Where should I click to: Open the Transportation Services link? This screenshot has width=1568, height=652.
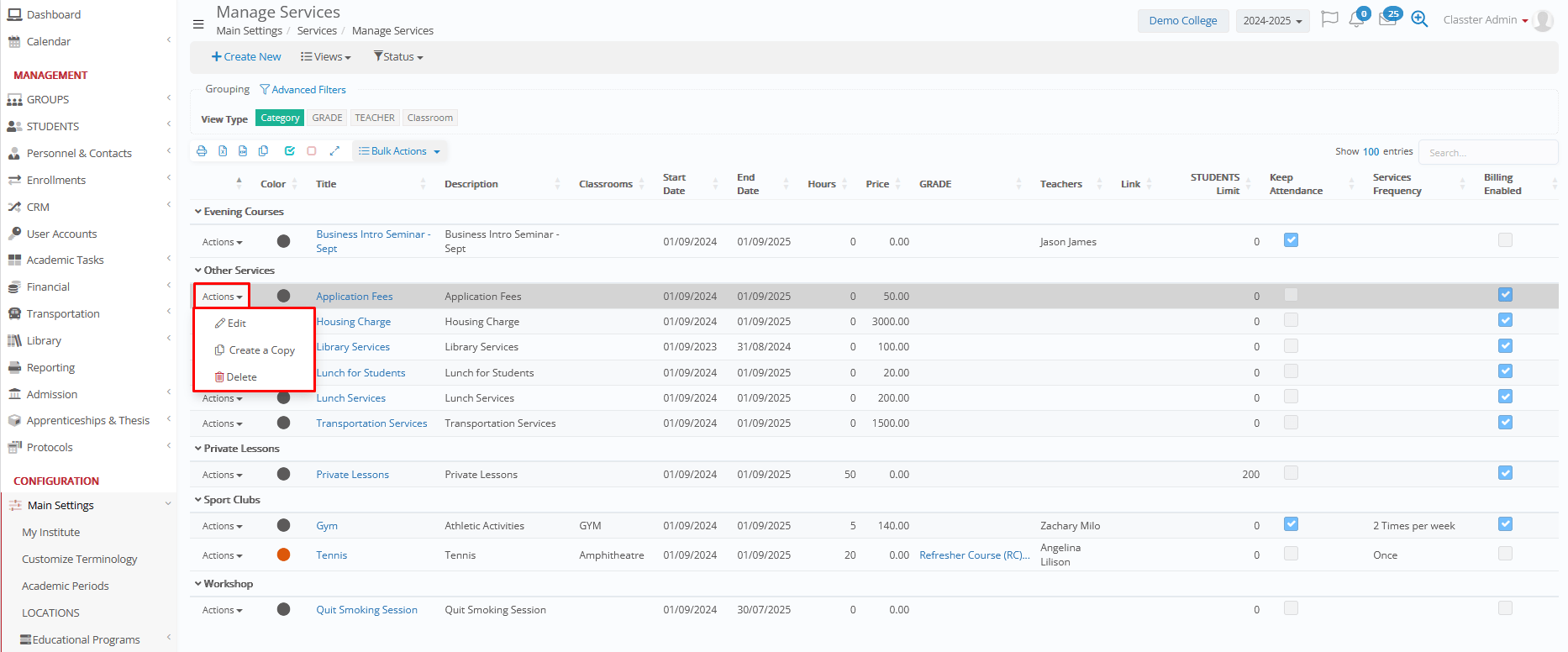[371, 423]
